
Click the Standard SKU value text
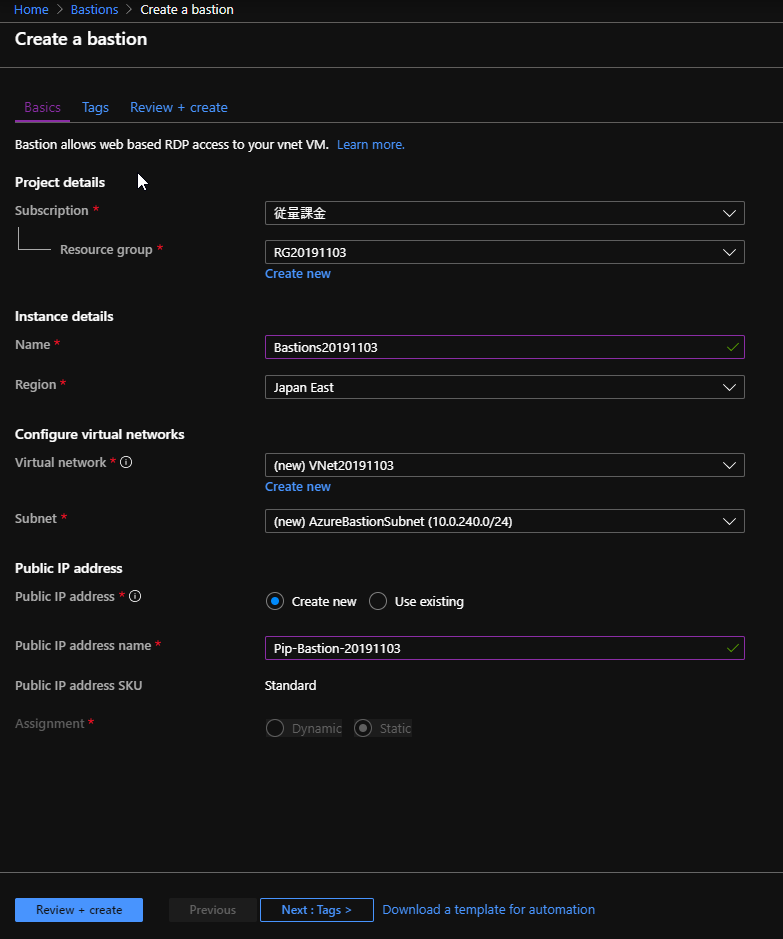290,686
